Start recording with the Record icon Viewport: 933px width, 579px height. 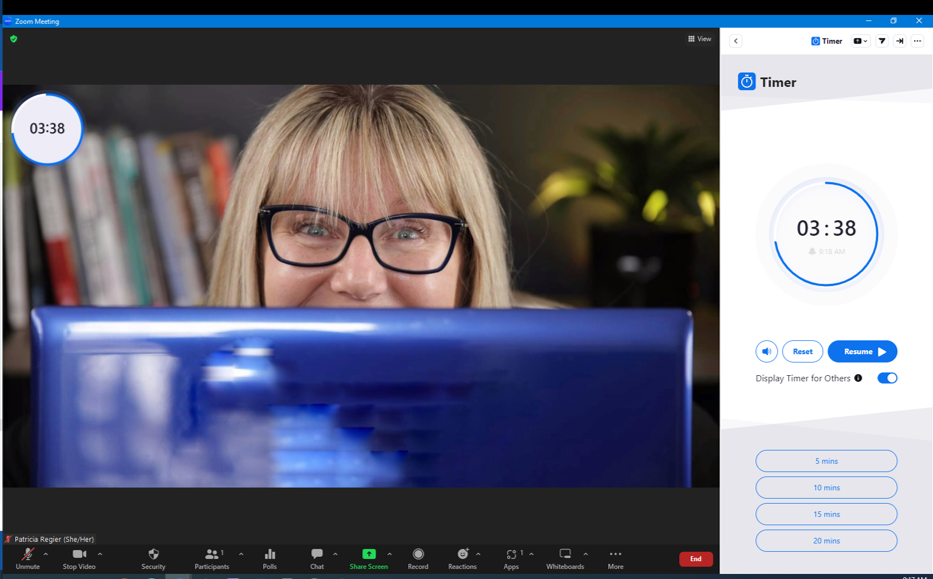[x=418, y=554]
